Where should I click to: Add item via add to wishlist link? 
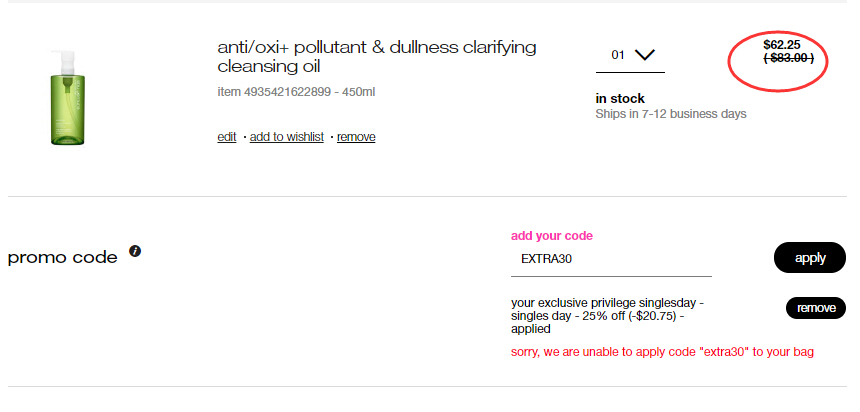(x=287, y=137)
